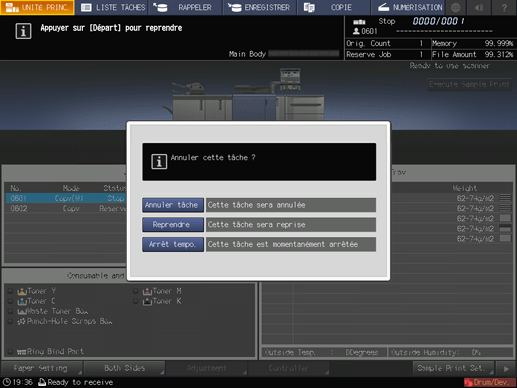The width and height of the screenshot is (517, 388).
Task: Go to the ENREGISTRER tab
Action: 259,7
